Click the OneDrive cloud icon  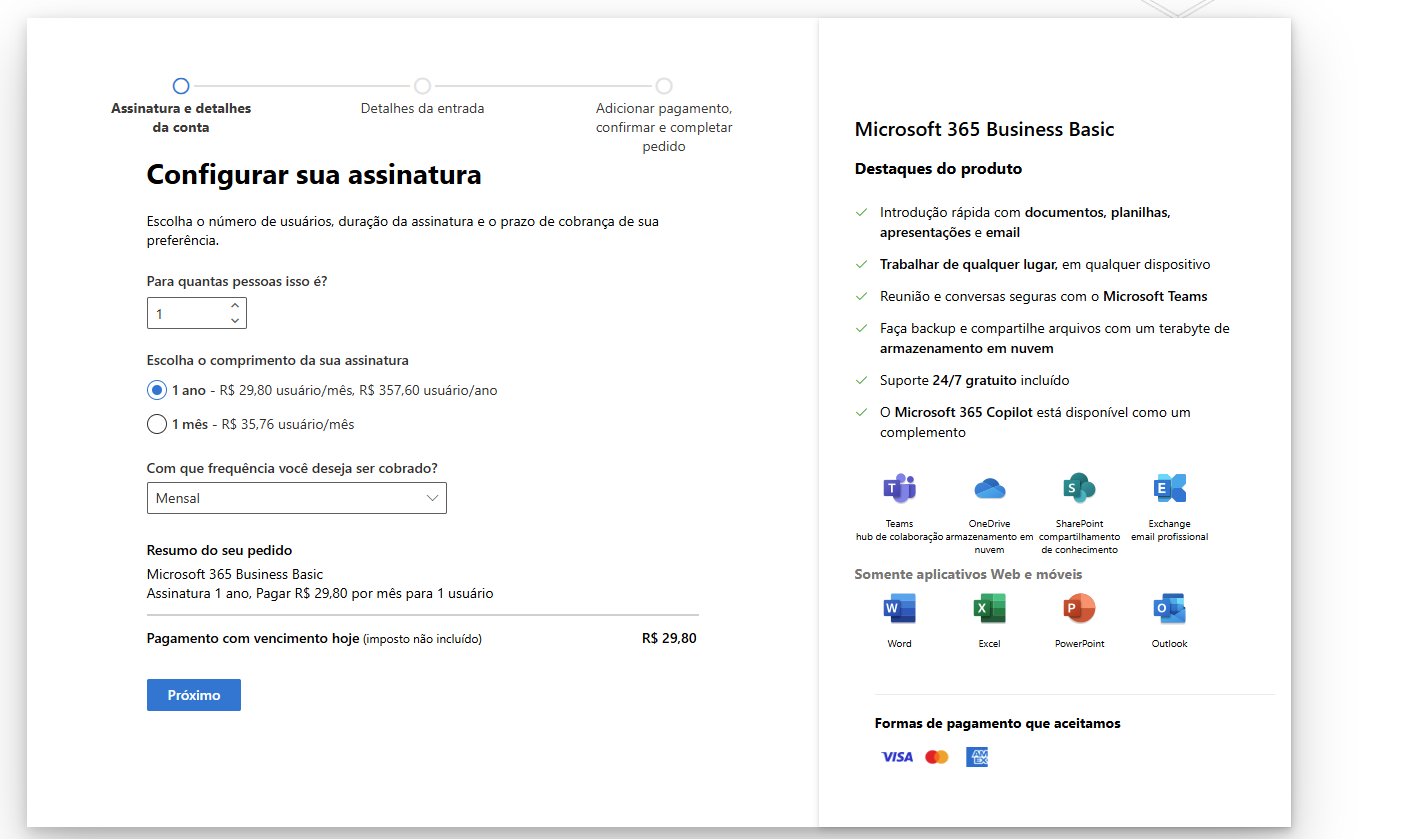coord(989,488)
